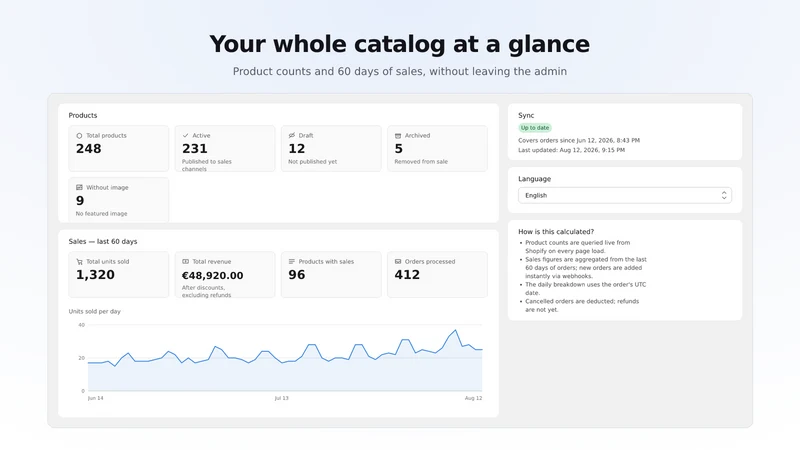800x450 pixels.
Task: Select the Active products value 231
Action: (x=195, y=149)
